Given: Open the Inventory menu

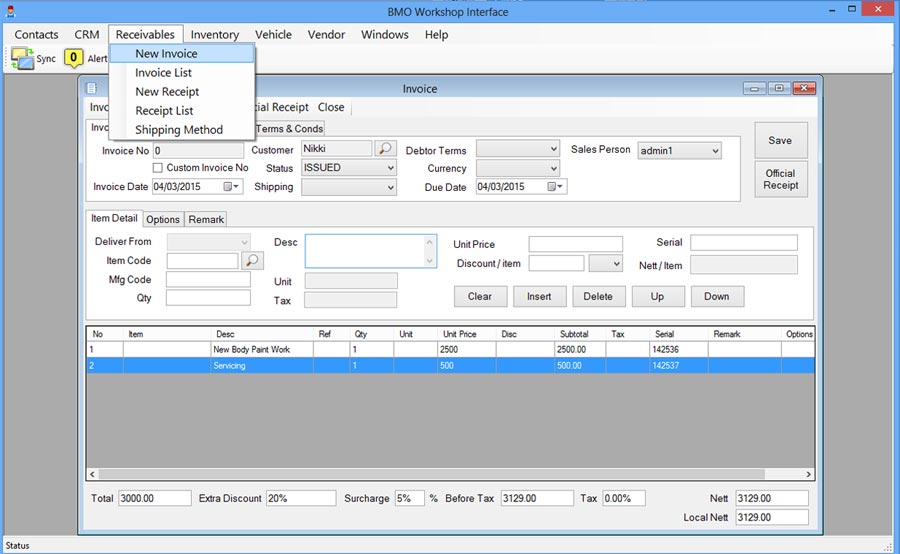Looking at the screenshot, I should pyautogui.click(x=215, y=34).
